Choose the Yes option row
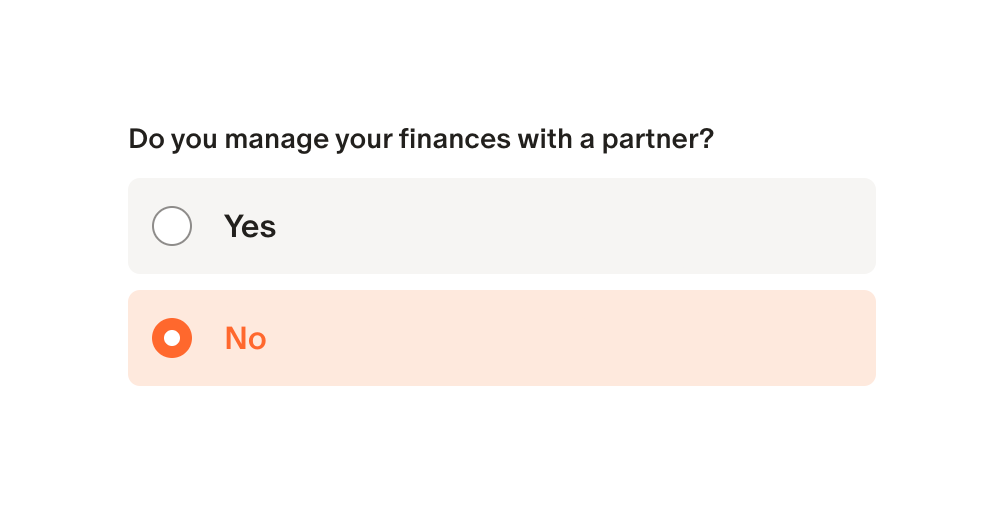 [502, 226]
